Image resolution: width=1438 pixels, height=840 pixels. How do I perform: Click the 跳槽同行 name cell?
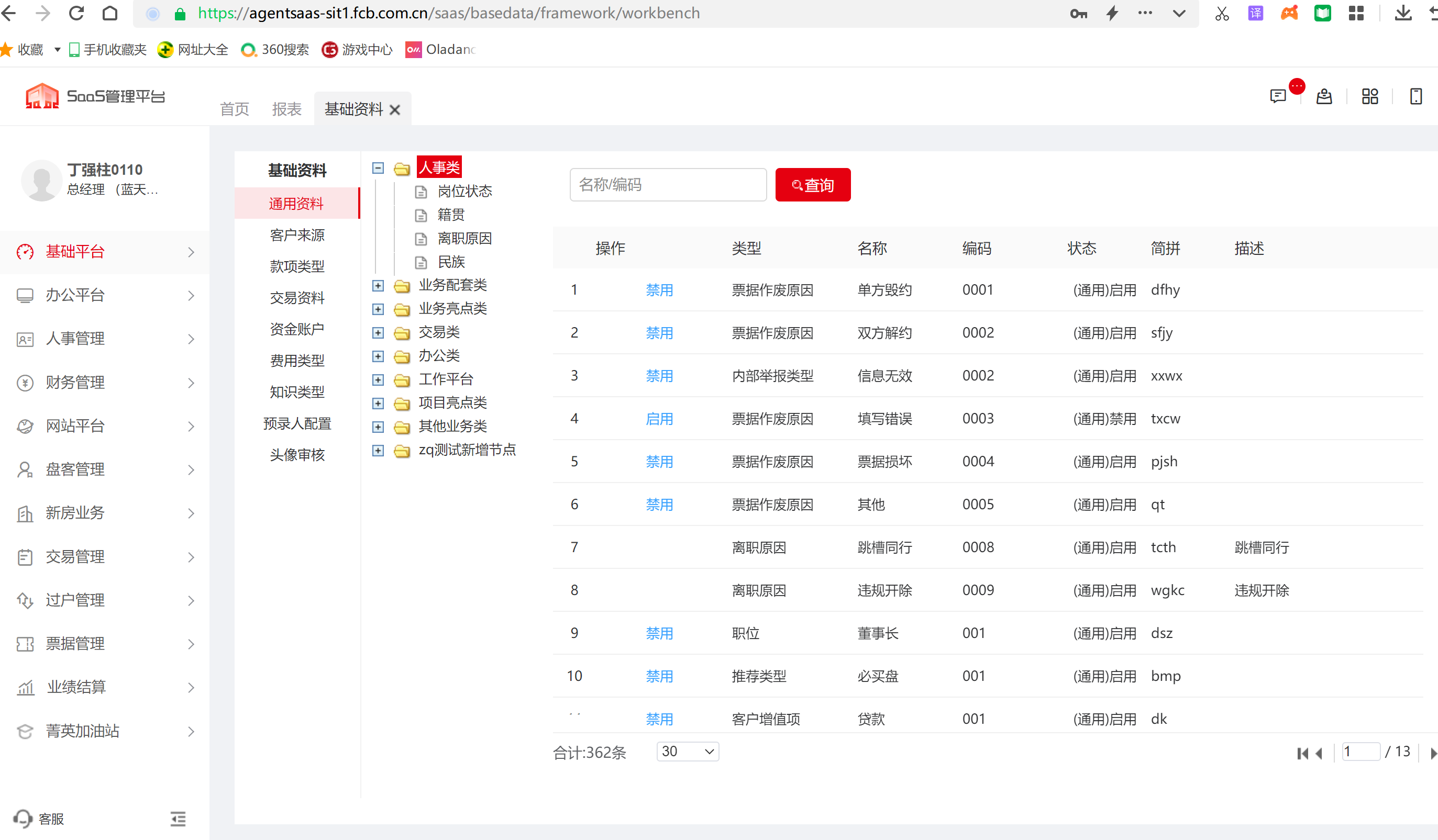click(884, 547)
